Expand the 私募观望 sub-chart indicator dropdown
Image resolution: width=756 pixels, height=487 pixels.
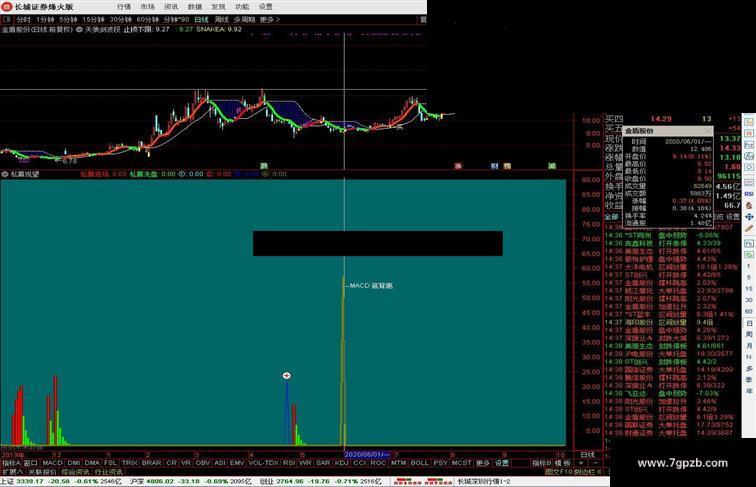5,174
